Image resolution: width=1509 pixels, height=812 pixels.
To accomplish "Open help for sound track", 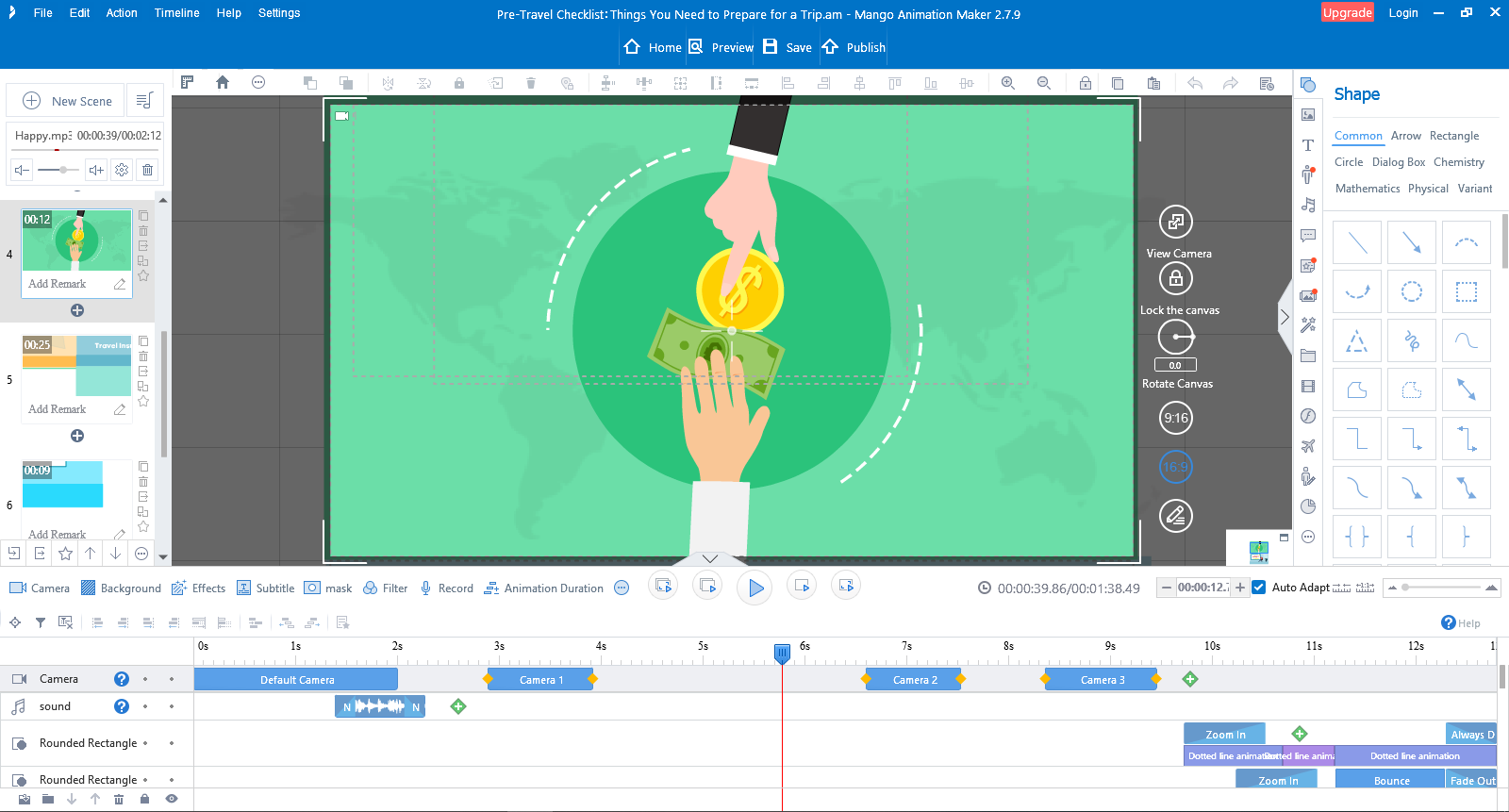I will click(122, 706).
